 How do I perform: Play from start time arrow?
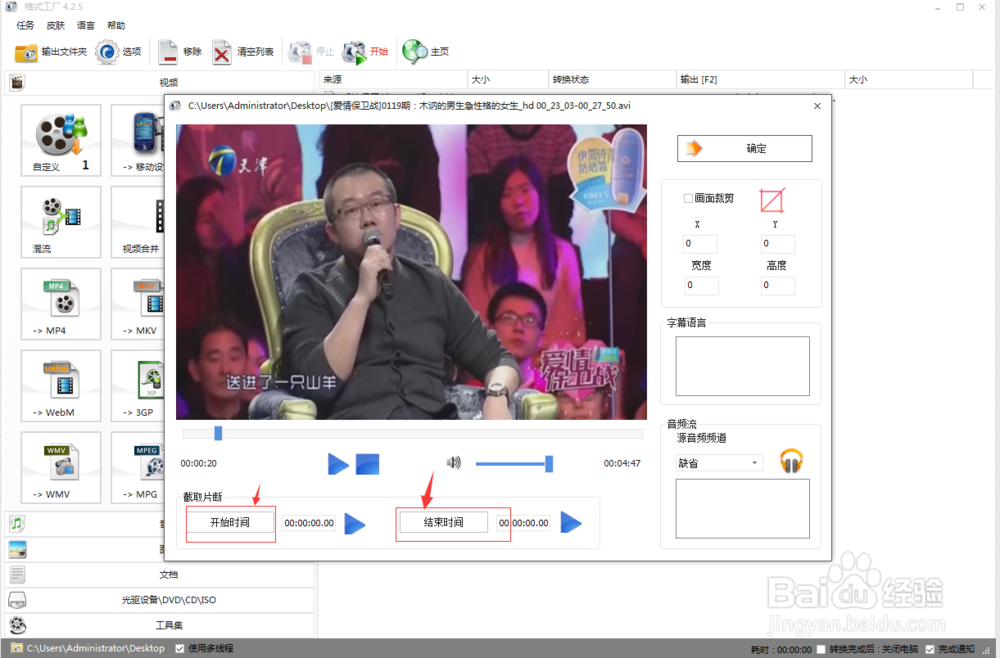pyautogui.click(x=355, y=523)
